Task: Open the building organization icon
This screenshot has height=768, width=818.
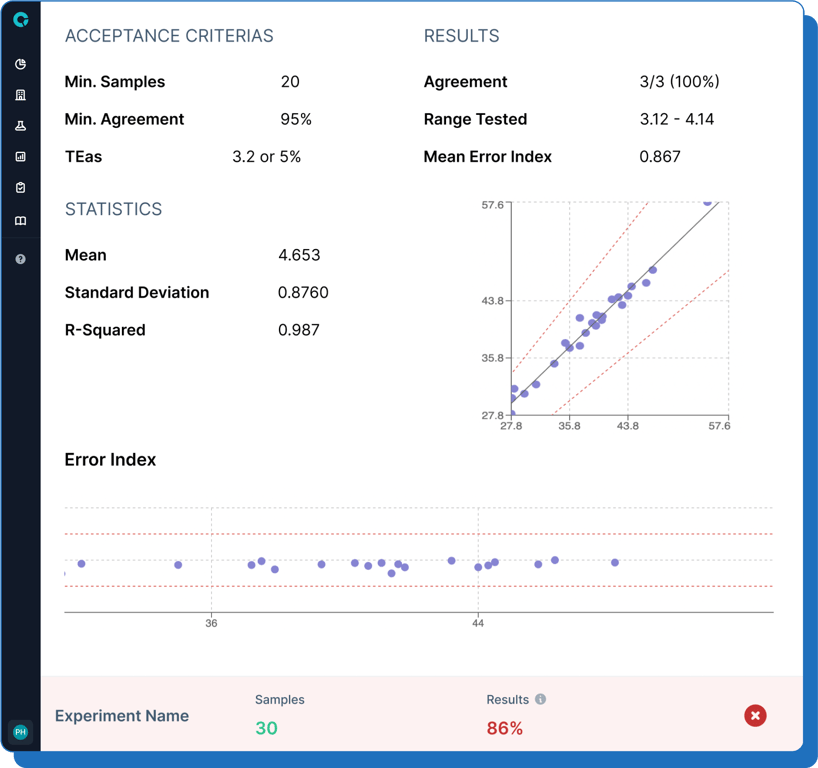Action: (20, 95)
